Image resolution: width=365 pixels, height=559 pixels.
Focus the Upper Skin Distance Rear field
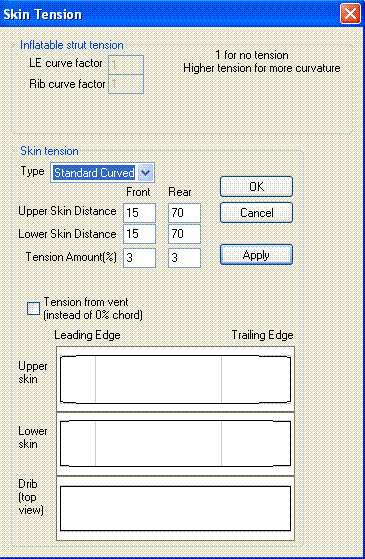click(x=184, y=213)
